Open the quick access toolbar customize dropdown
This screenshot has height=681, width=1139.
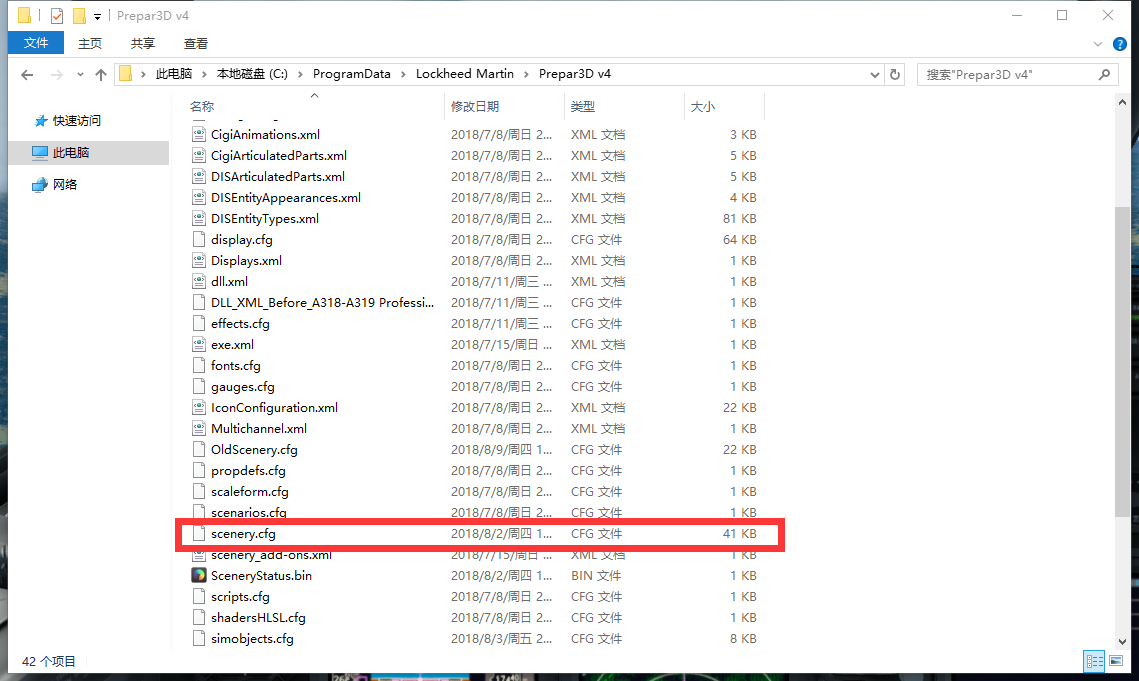(97, 17)
